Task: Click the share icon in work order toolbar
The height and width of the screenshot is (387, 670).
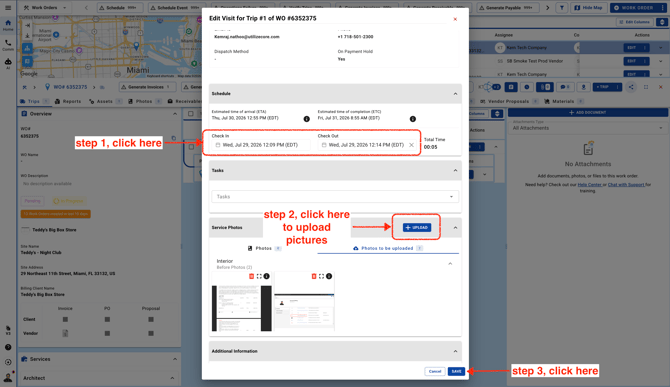Action: pyautogui.click(x=631, y=87)
